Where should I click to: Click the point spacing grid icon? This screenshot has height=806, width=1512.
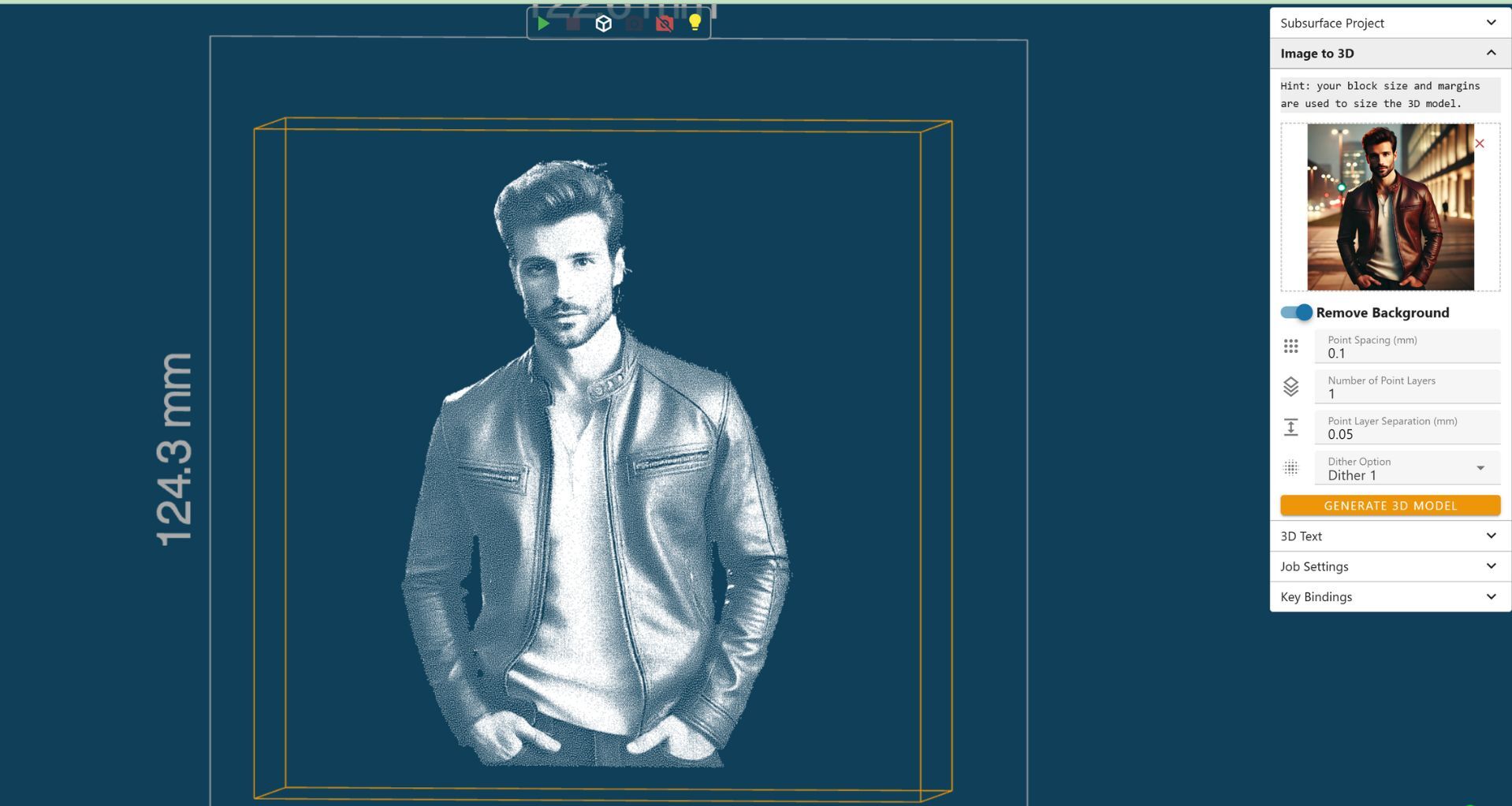click(x=1290, y=346)
